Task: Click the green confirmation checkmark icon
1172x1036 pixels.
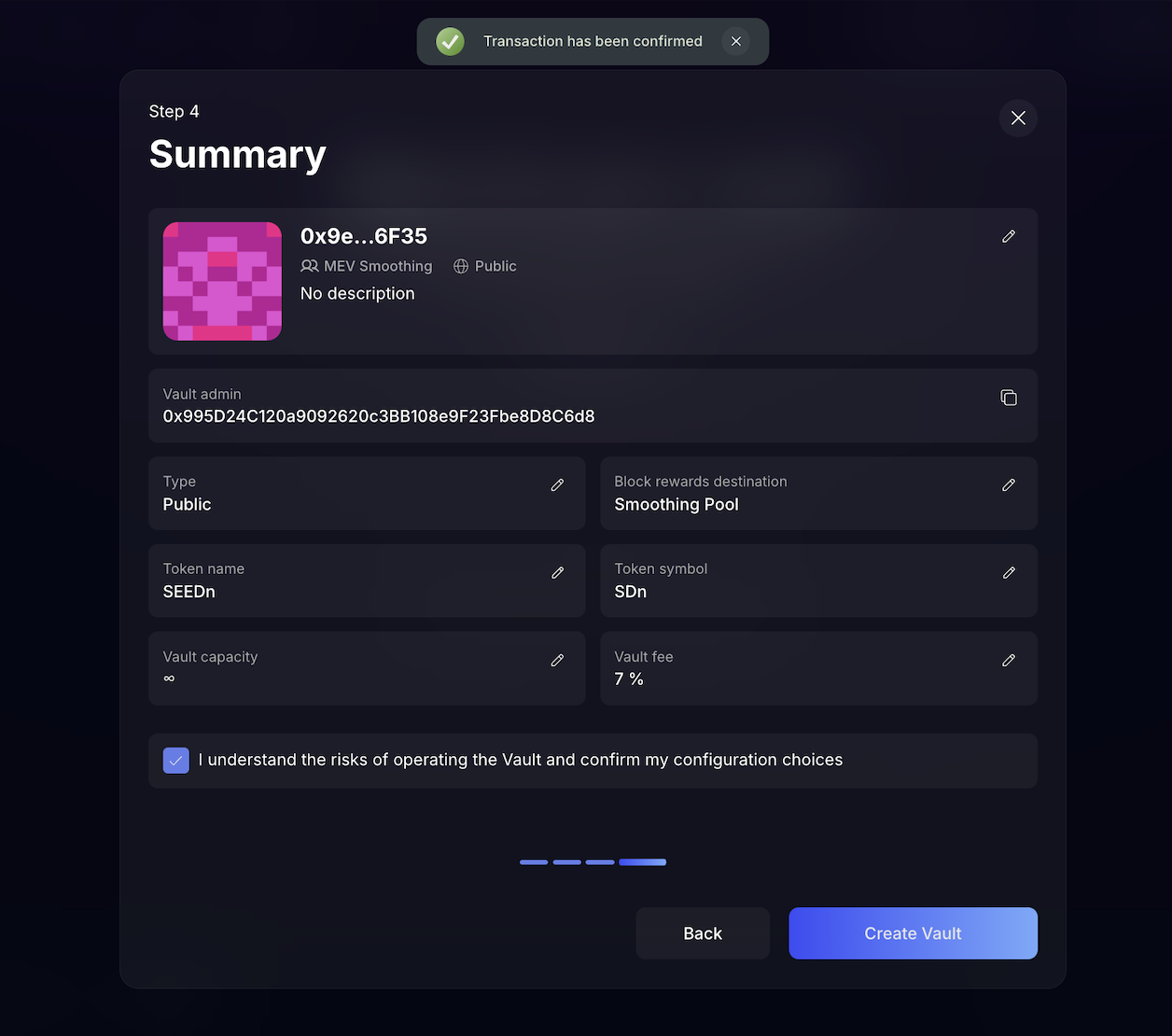Action: (451, 41)
